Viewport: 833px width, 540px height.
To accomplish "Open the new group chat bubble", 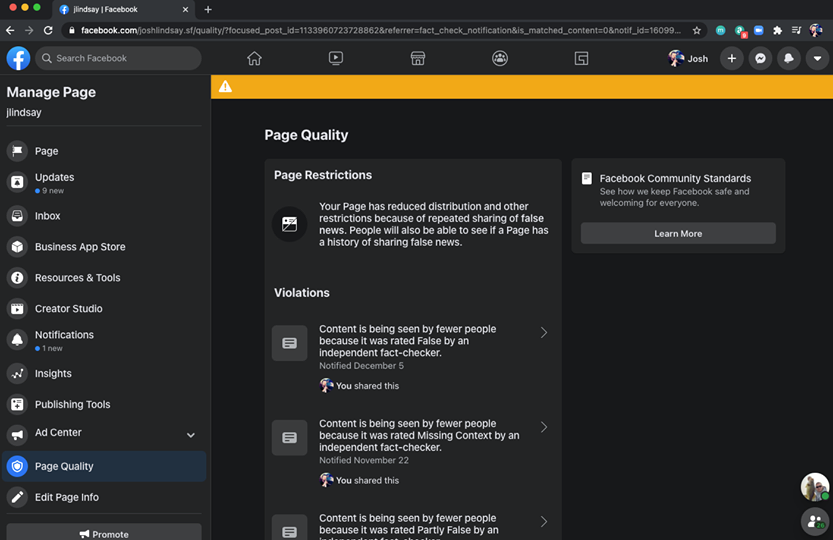I will [814, 522].
